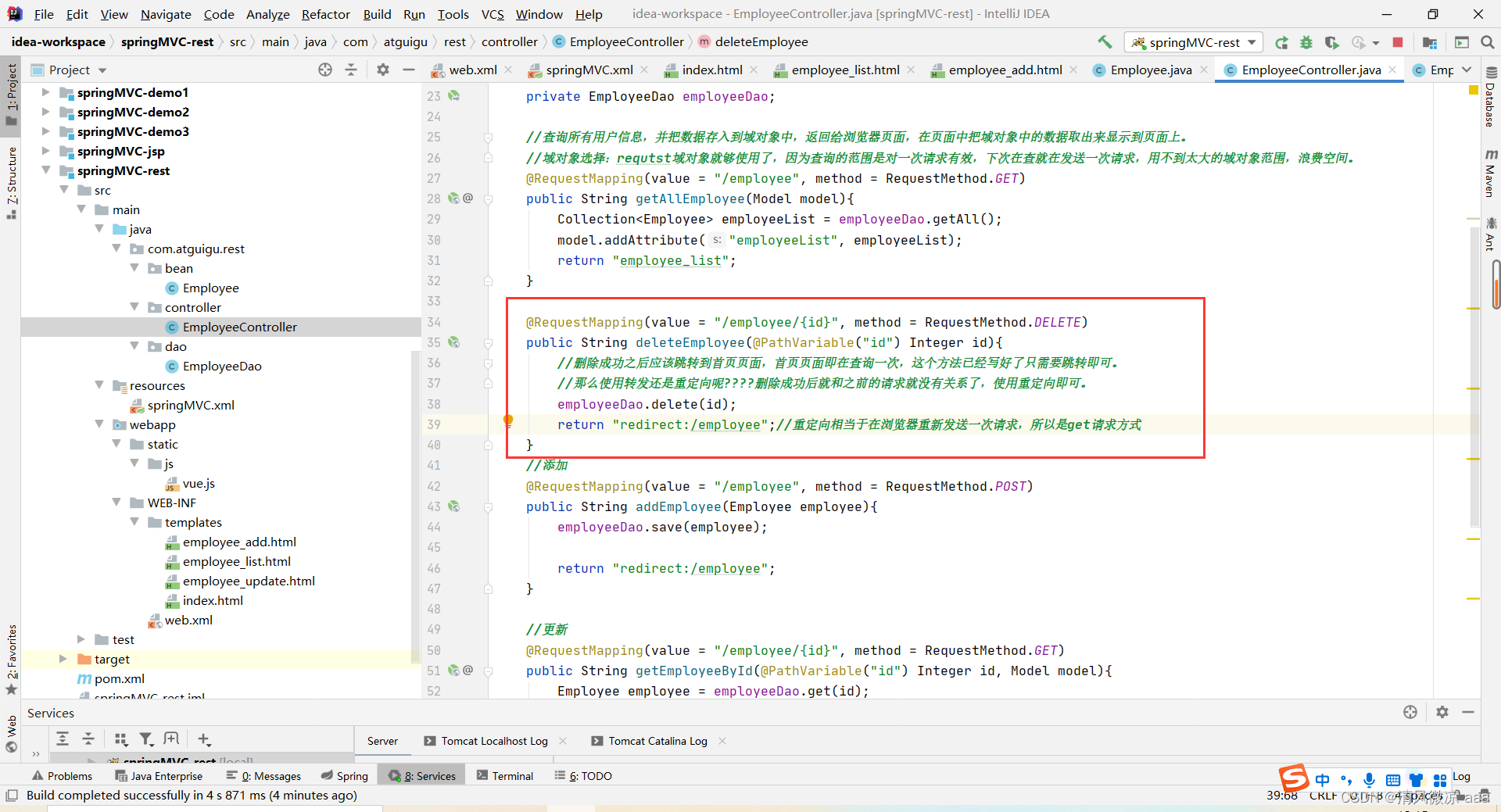Toggle the Web tool window stripe

[x=11, y=735]
